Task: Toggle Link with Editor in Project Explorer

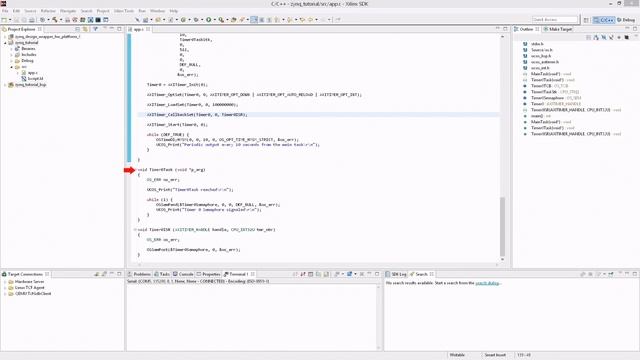Action: click(x=85, y=29)
